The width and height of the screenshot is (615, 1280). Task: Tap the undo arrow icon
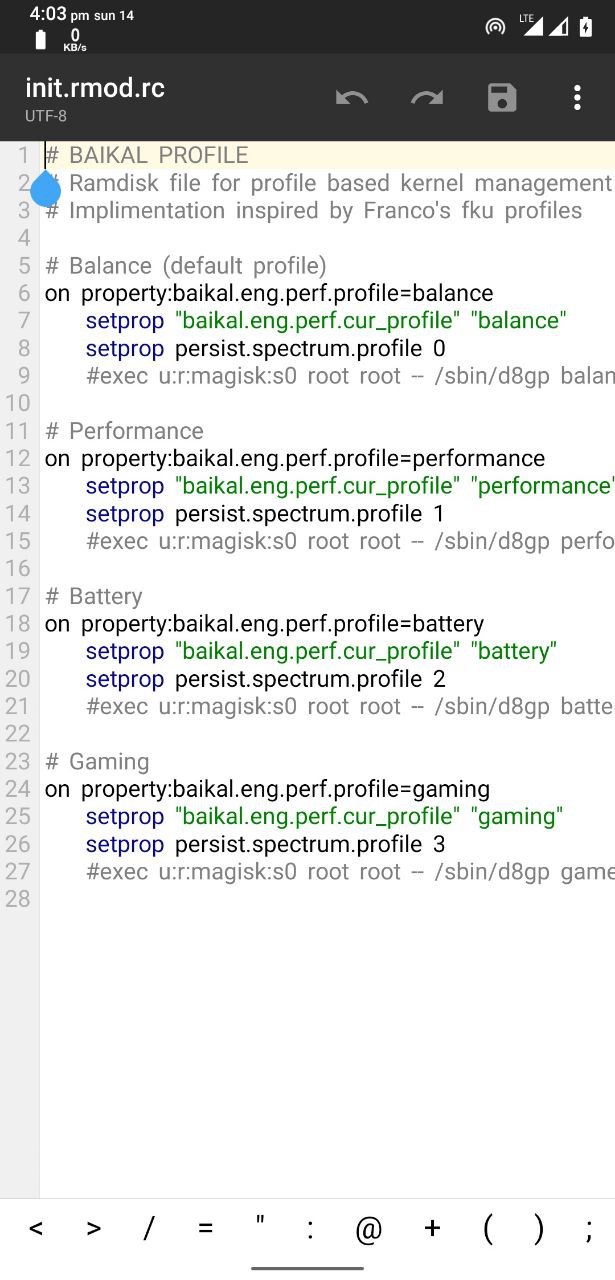pos(352,98)
